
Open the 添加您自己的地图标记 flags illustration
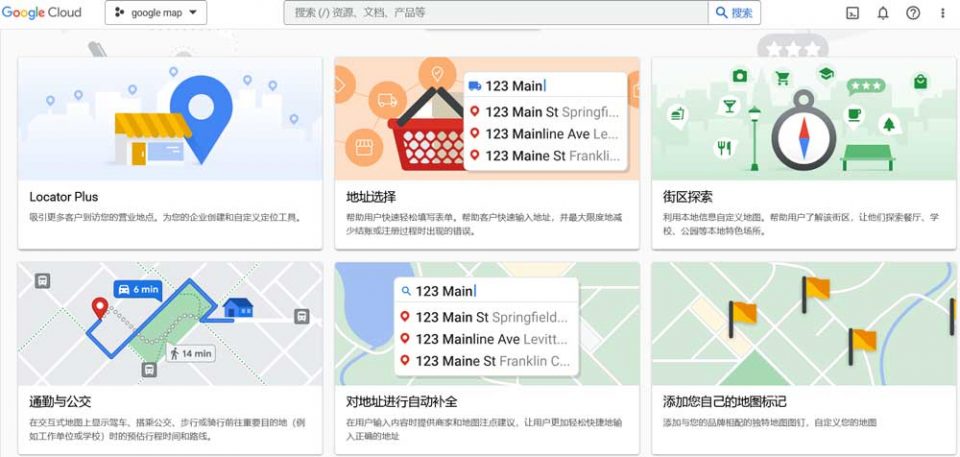pyautogui.click(x=804, y=324)
